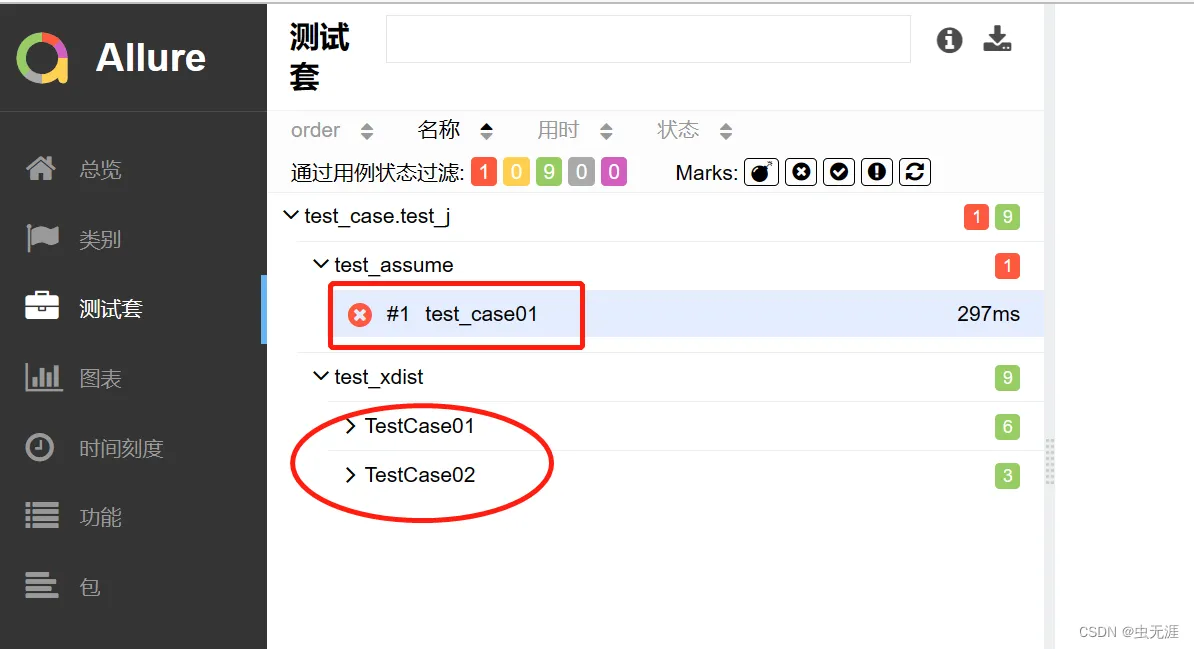Click the pane resize handle grip
1194x649 pixels.
tap(1049, 462)
